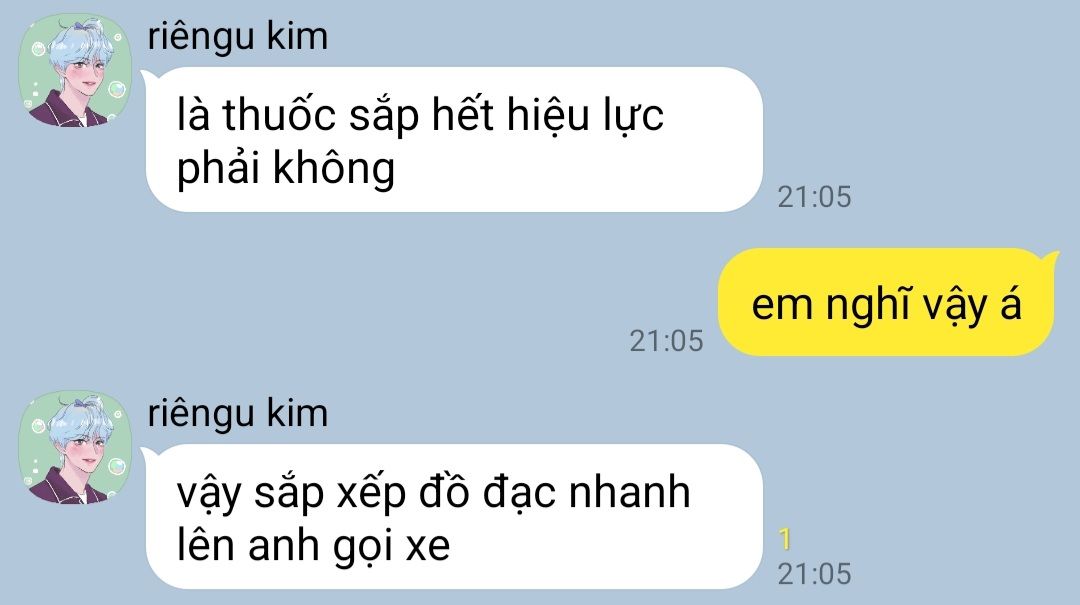This screenshot has height=605, width=1080.
Task: Click the "là thuốc sắp hết hiệu lực" message bubble
Action: pyautogui.click(x=454, y=140)
